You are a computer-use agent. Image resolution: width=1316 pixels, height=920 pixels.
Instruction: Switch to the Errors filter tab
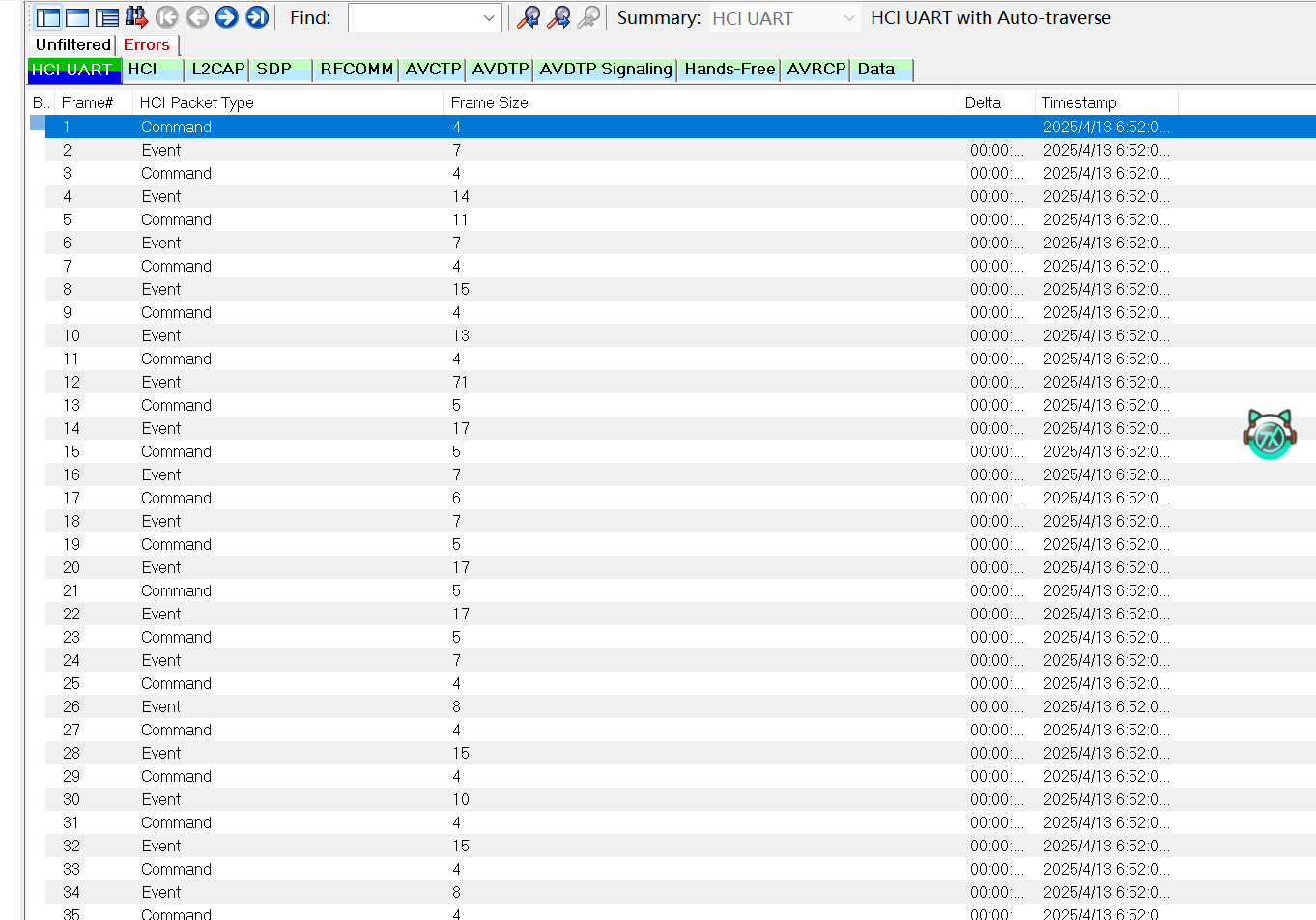pos(147,44)
